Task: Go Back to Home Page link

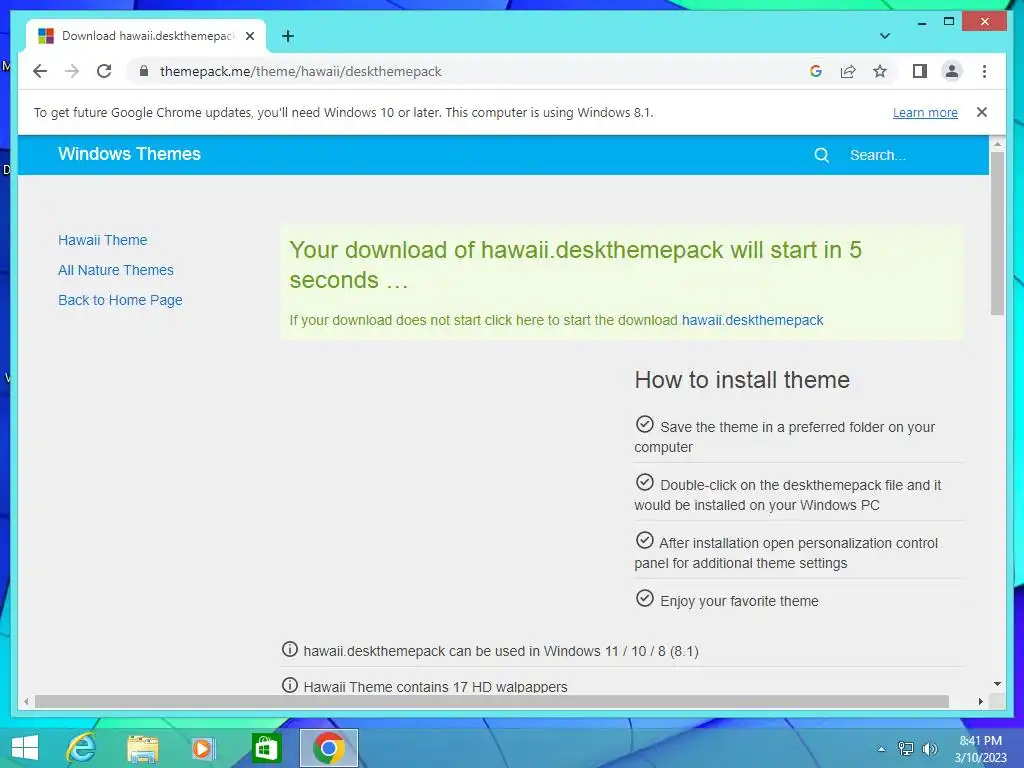Action: (x=120, y=300)
